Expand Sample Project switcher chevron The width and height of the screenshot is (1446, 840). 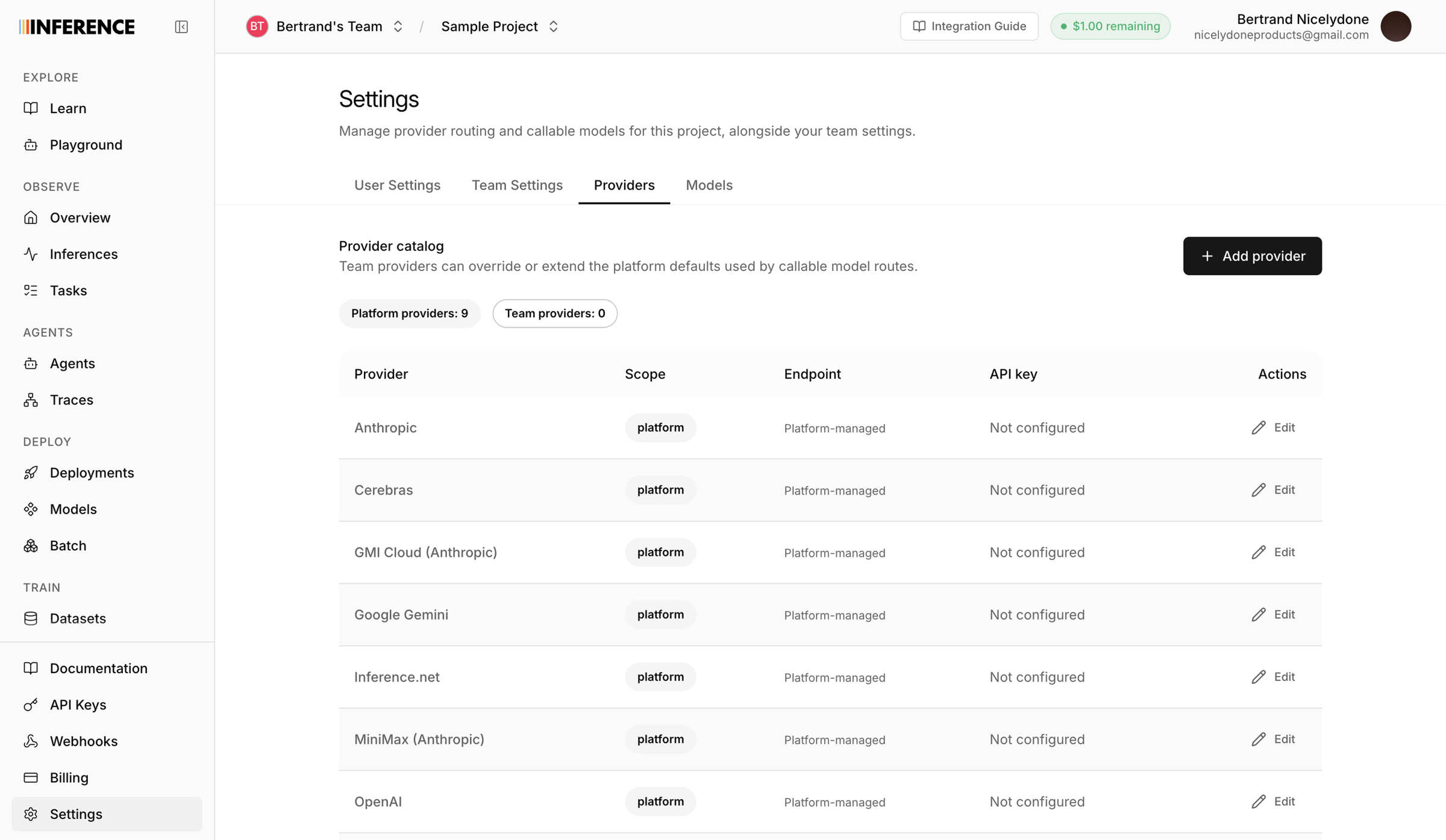point(553,26)
